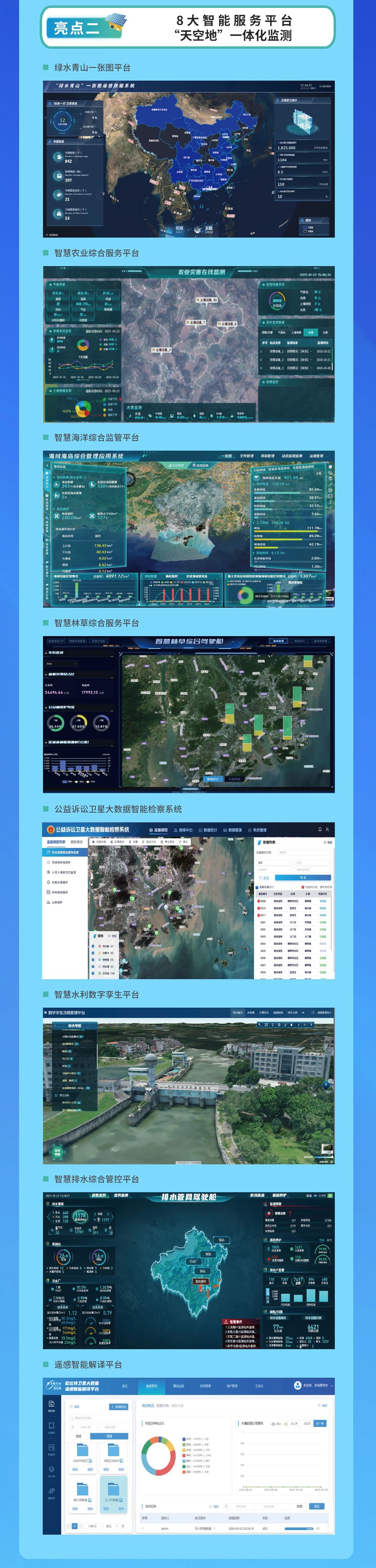The image size is (376, 1568).
Task: Click the user avatar icon in platform header
Action: pyautogui.click(x=298, y=1385)
